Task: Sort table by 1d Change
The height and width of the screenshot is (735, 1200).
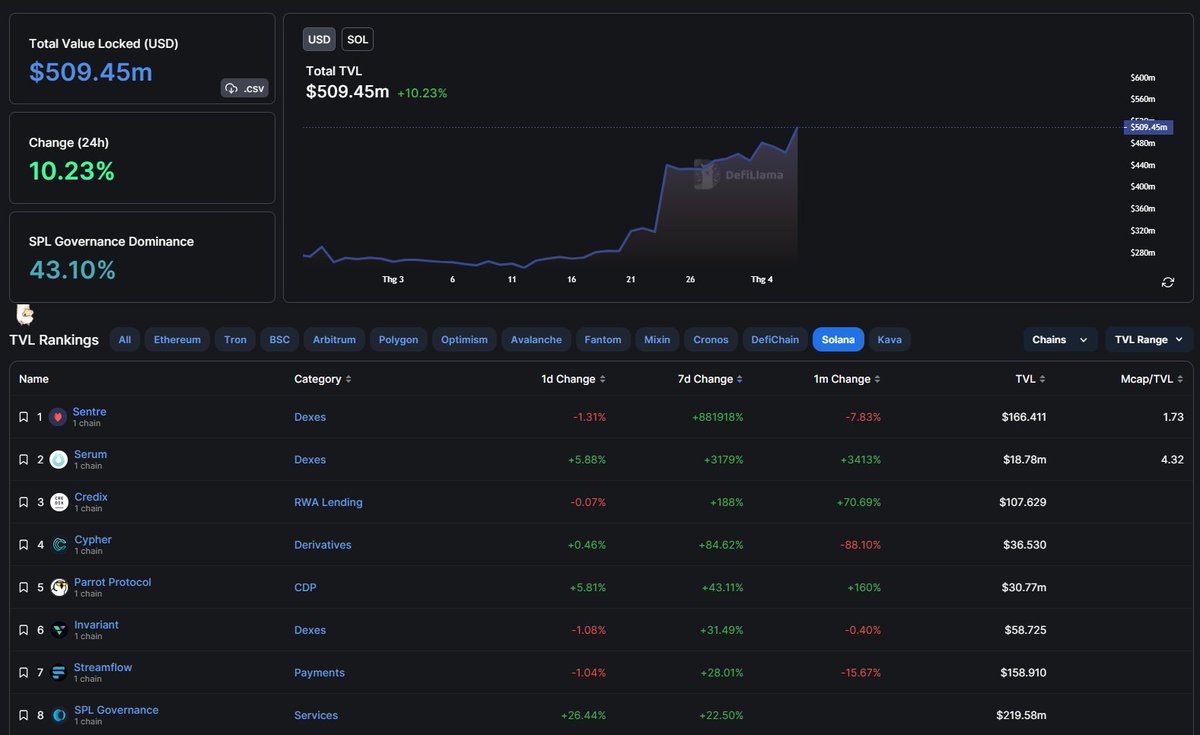Action: tap(572, 379)
